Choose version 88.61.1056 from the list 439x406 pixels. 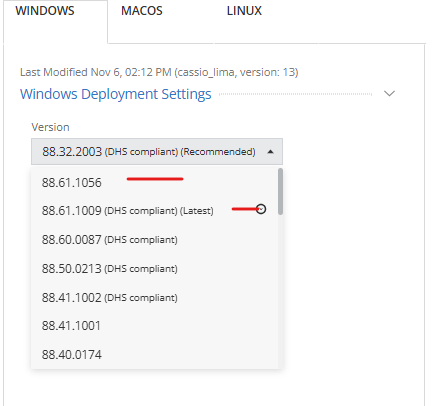click(154, 183)
